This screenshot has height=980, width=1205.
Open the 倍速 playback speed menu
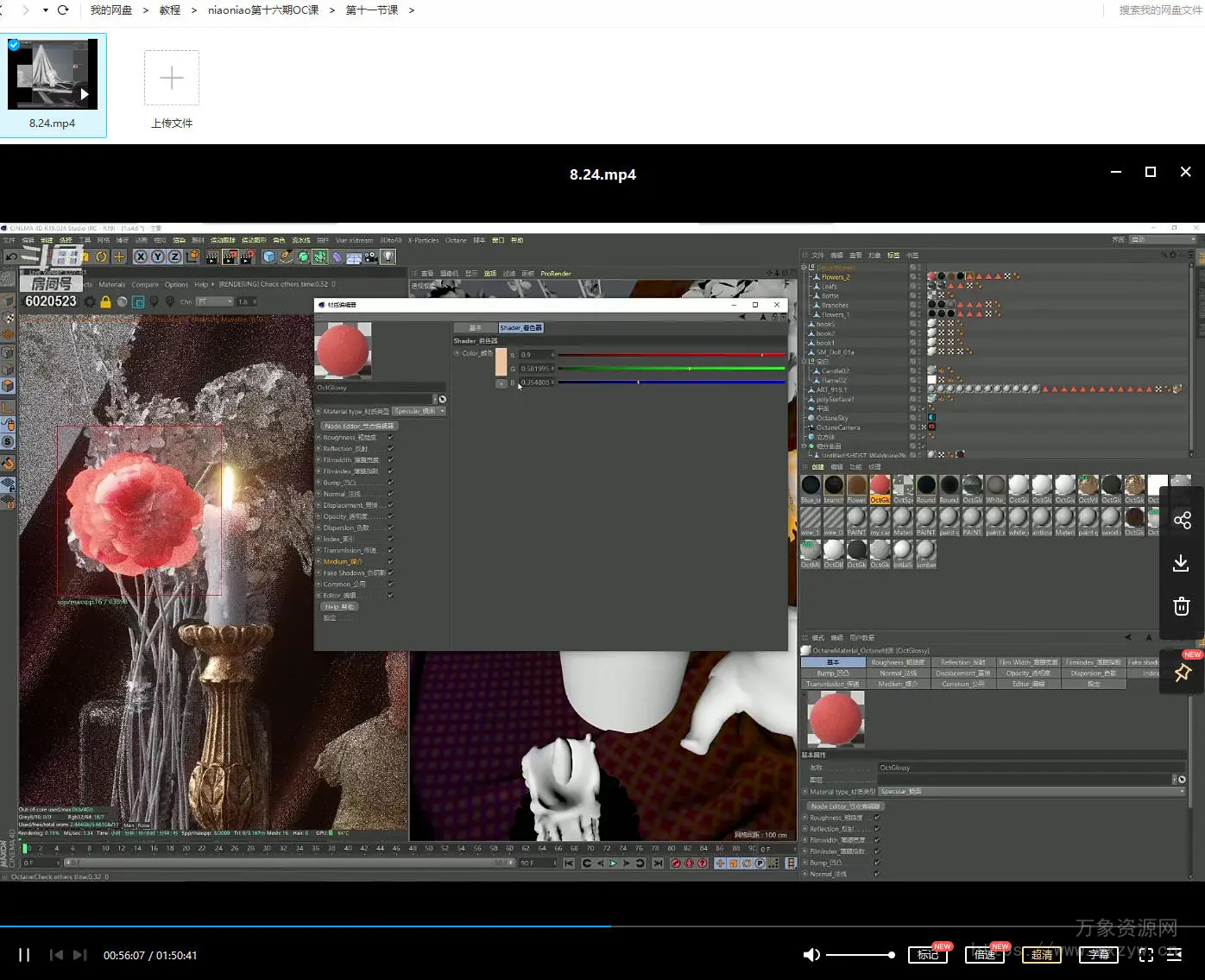point(984,954)
